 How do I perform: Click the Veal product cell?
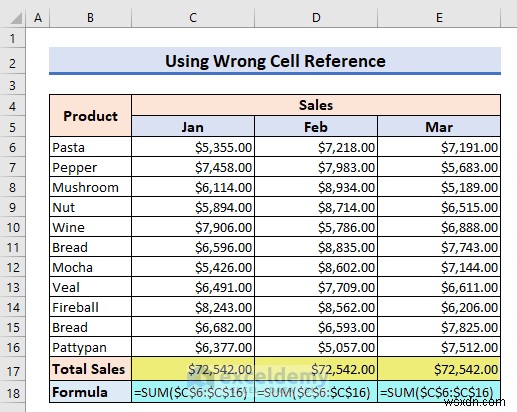tap(90, 287)
